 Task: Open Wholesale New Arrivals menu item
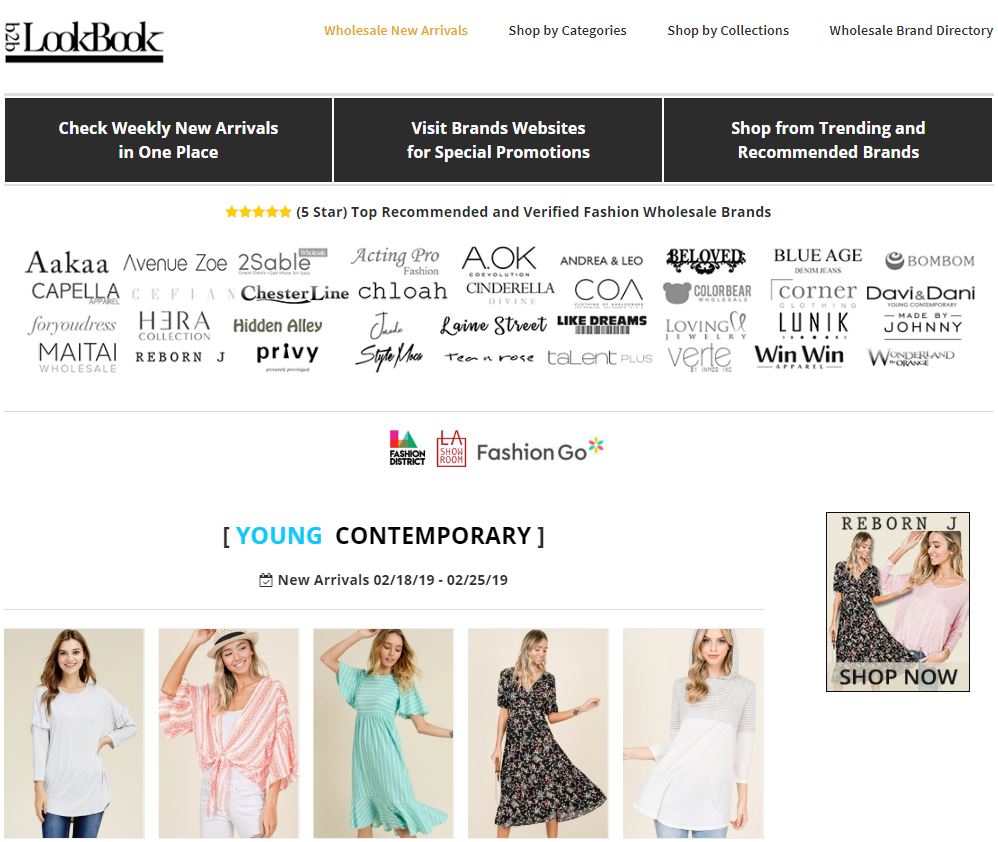[396, 31]
